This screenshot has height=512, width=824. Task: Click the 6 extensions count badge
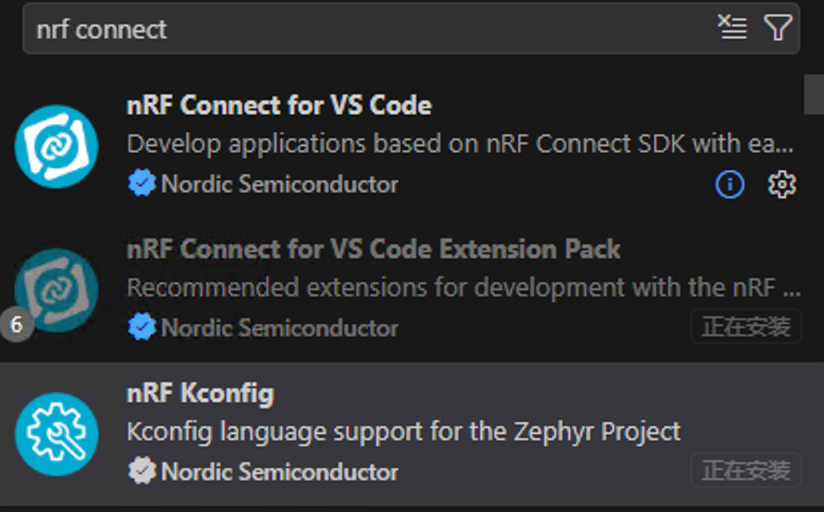[x=16, y=325]
